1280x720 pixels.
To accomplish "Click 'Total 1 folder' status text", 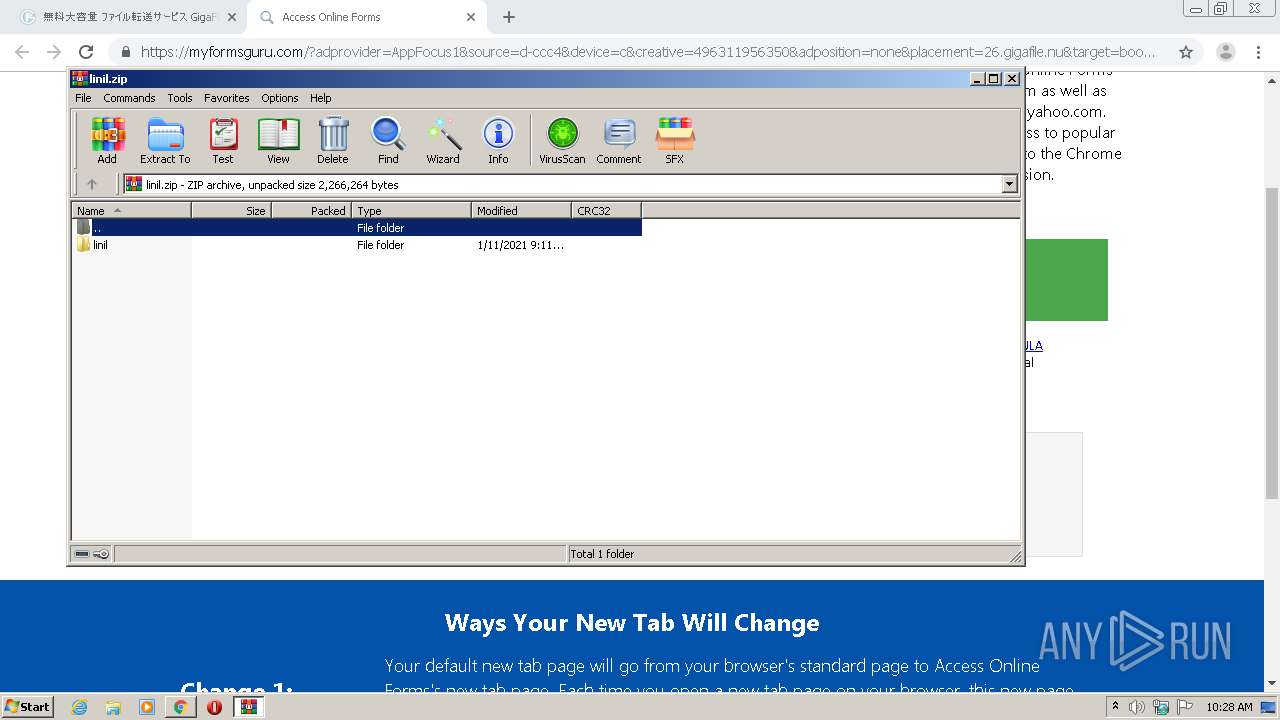I will pos(602,553).
